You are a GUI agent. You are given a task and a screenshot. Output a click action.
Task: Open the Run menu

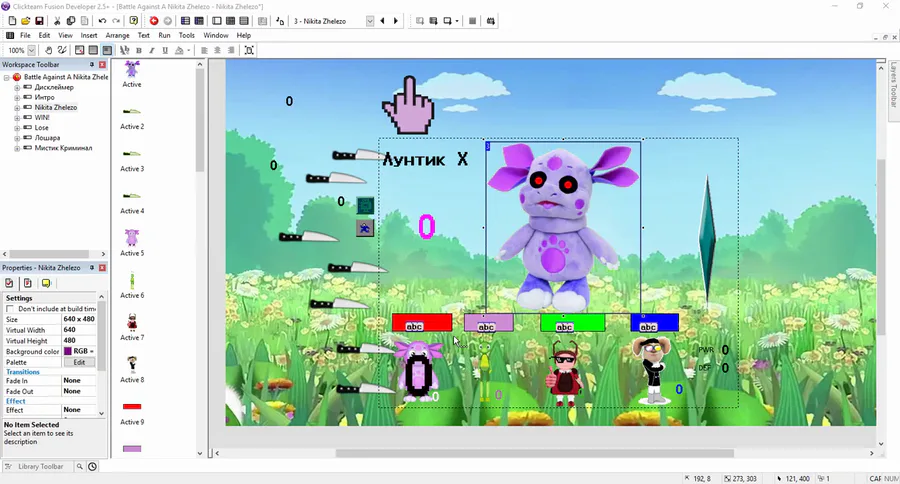tap(164, 35)
